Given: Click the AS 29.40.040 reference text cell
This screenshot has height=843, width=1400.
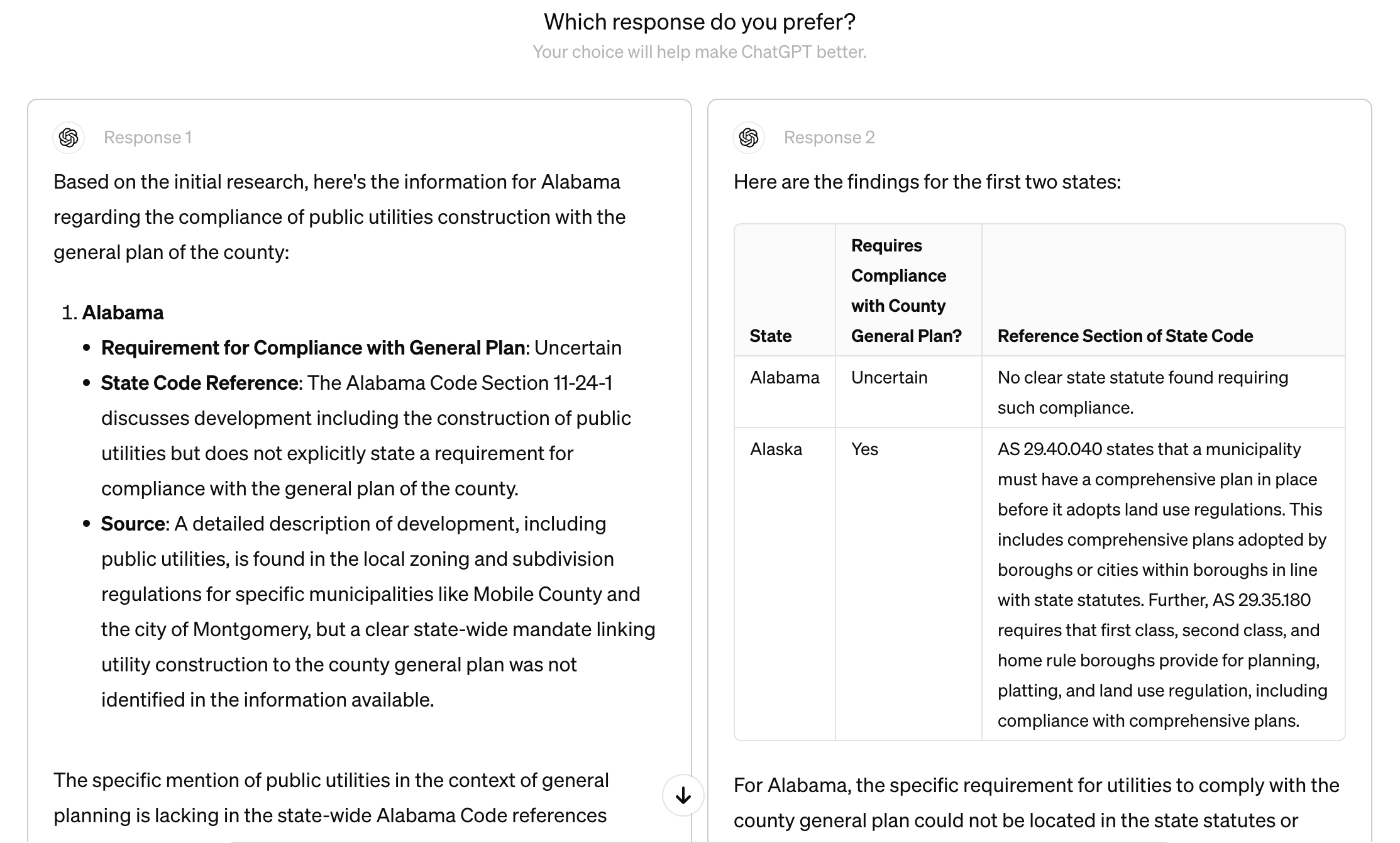Looking at the screenshot, I should [x=1162, y=585].
